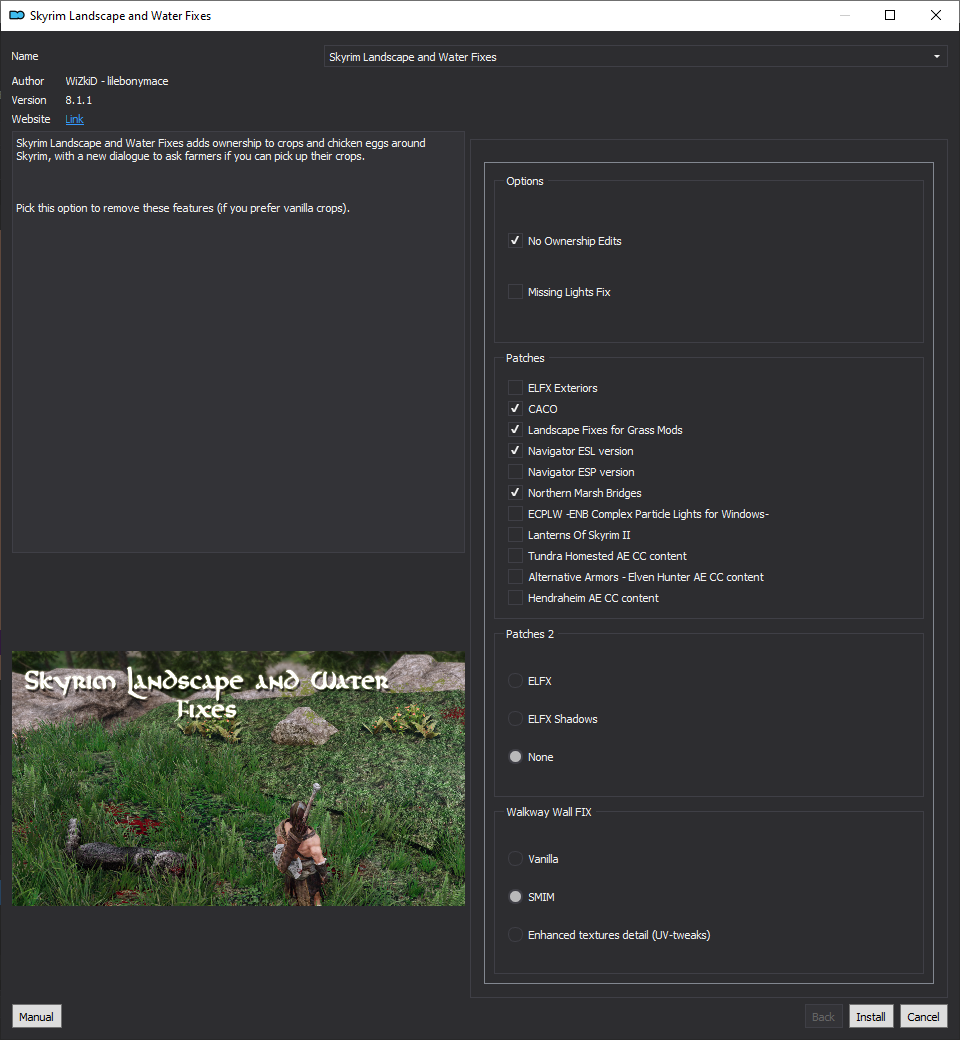Open the Name dropdown list

pos(635,56)
